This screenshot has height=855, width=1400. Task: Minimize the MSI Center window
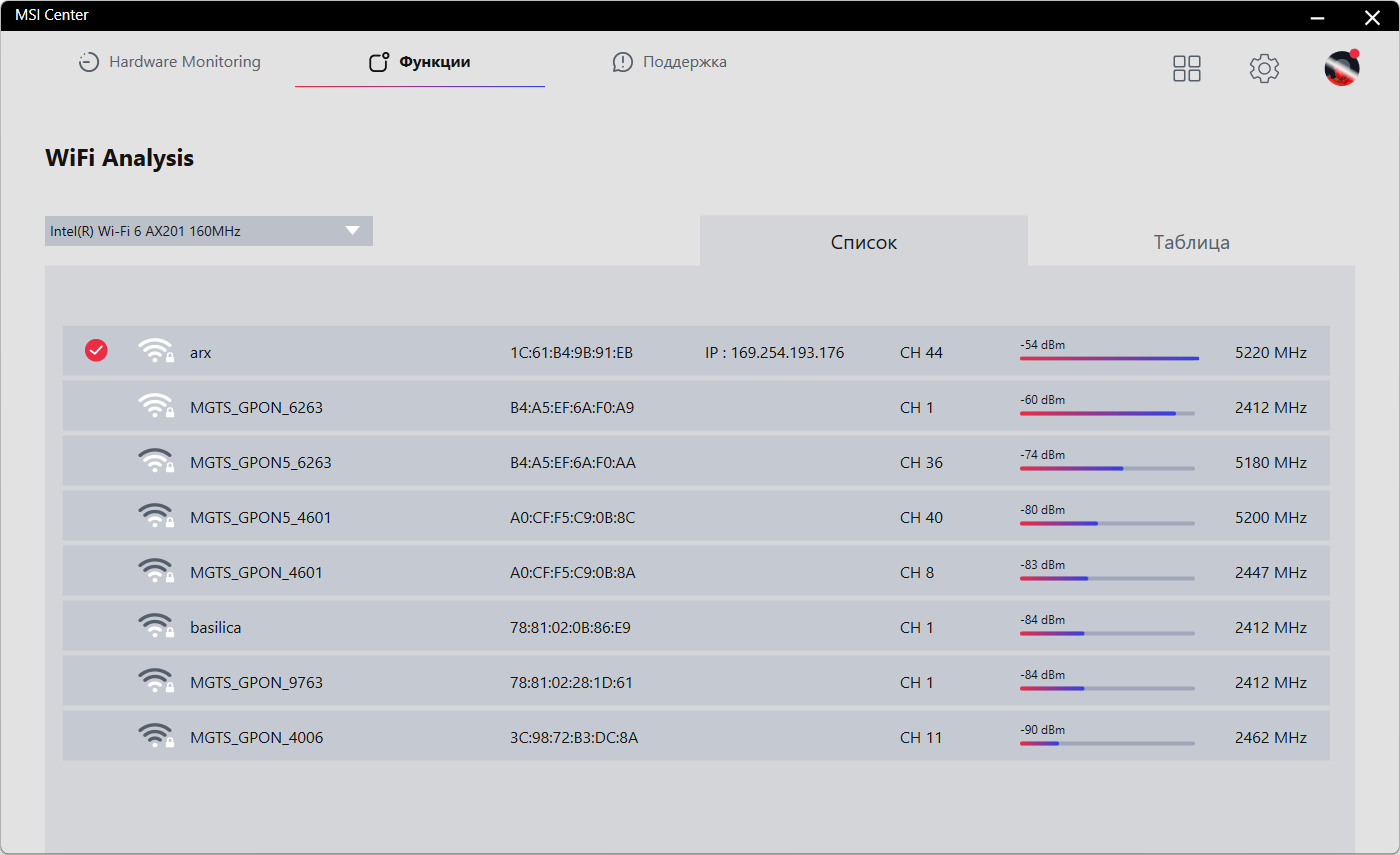point(1319,17)
